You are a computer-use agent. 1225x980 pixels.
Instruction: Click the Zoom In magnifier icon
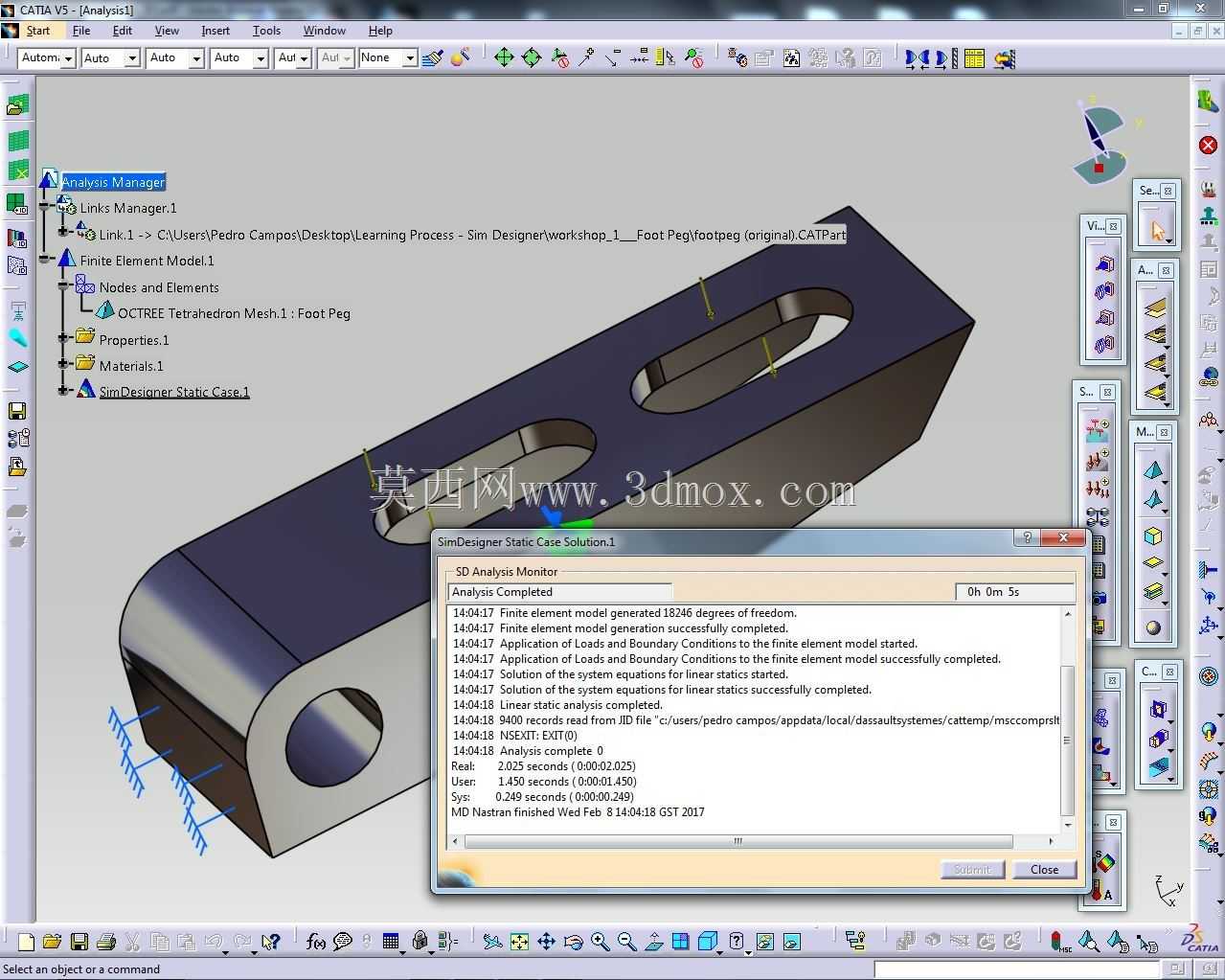coord(600,942)
